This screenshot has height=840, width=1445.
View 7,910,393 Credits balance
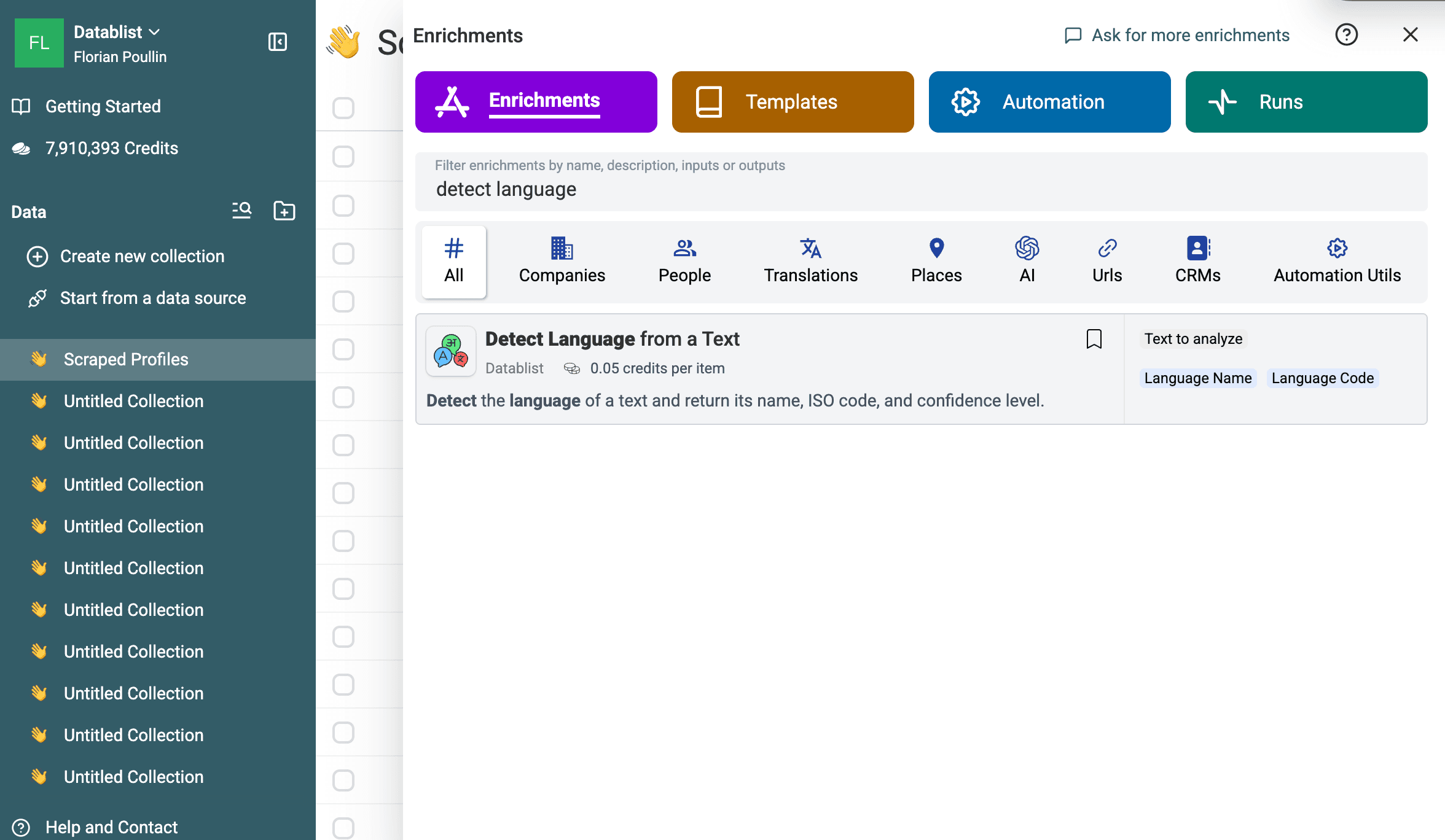[x=111, y=148]
